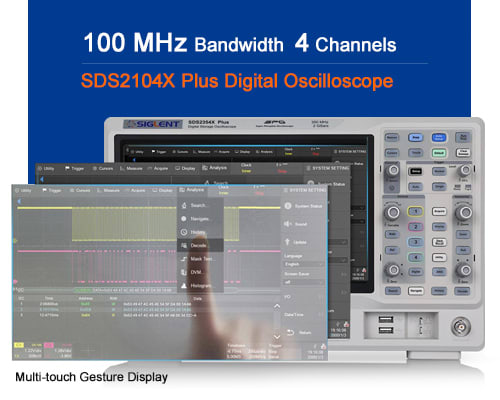This screenshot has width=500, height=400.
Task: Open the Search item in the Analysis menu
Action: coord(200,206)
